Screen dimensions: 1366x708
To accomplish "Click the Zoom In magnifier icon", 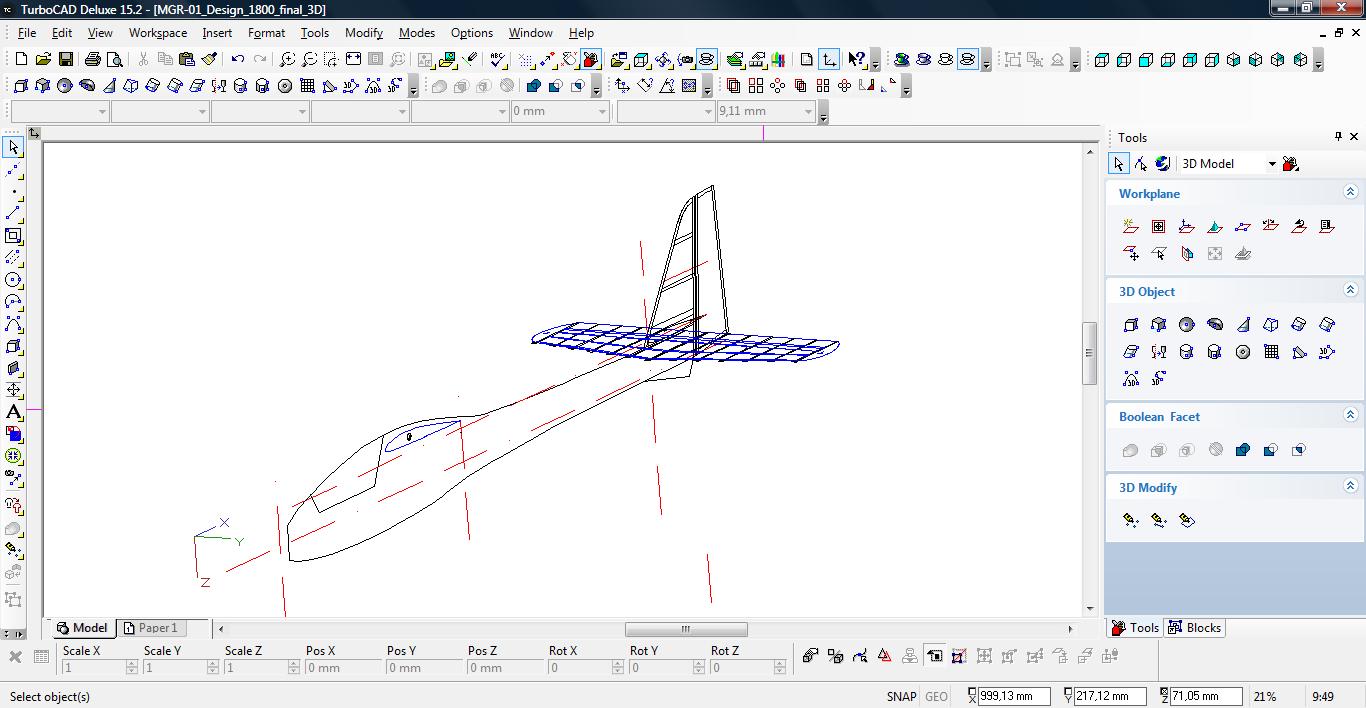I will coord(287,60).
